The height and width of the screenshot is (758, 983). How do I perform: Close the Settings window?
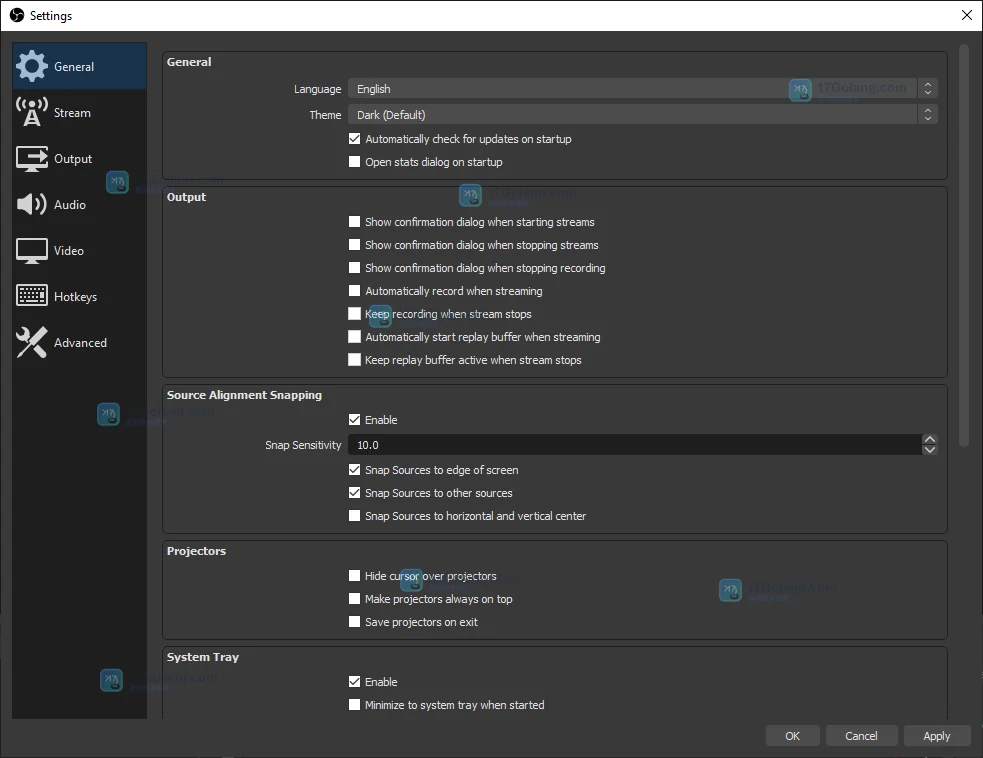[x=967, y=15]
